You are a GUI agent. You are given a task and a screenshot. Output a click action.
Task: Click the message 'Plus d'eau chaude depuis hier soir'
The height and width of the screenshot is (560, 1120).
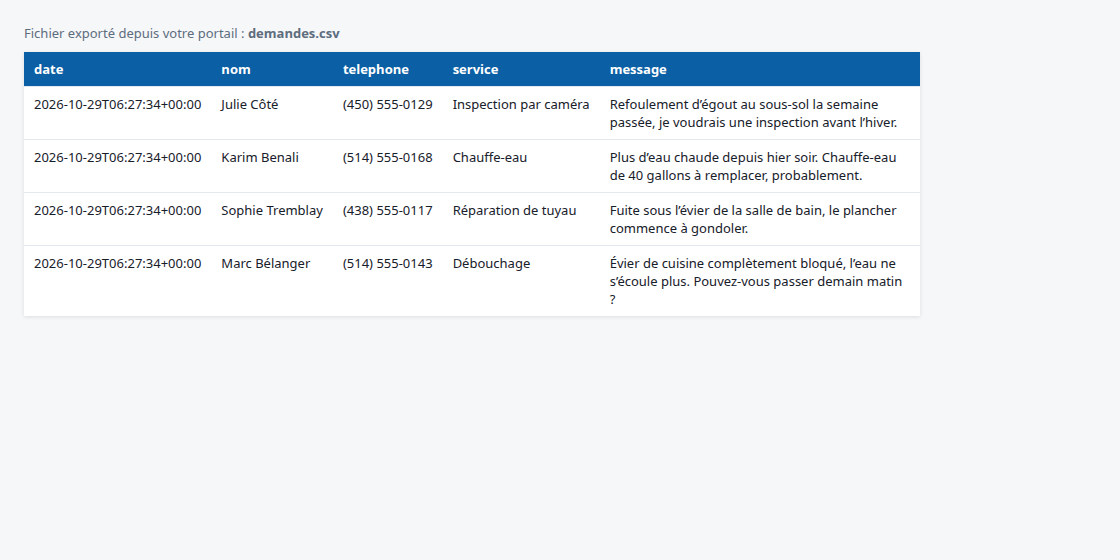point(753,166)
